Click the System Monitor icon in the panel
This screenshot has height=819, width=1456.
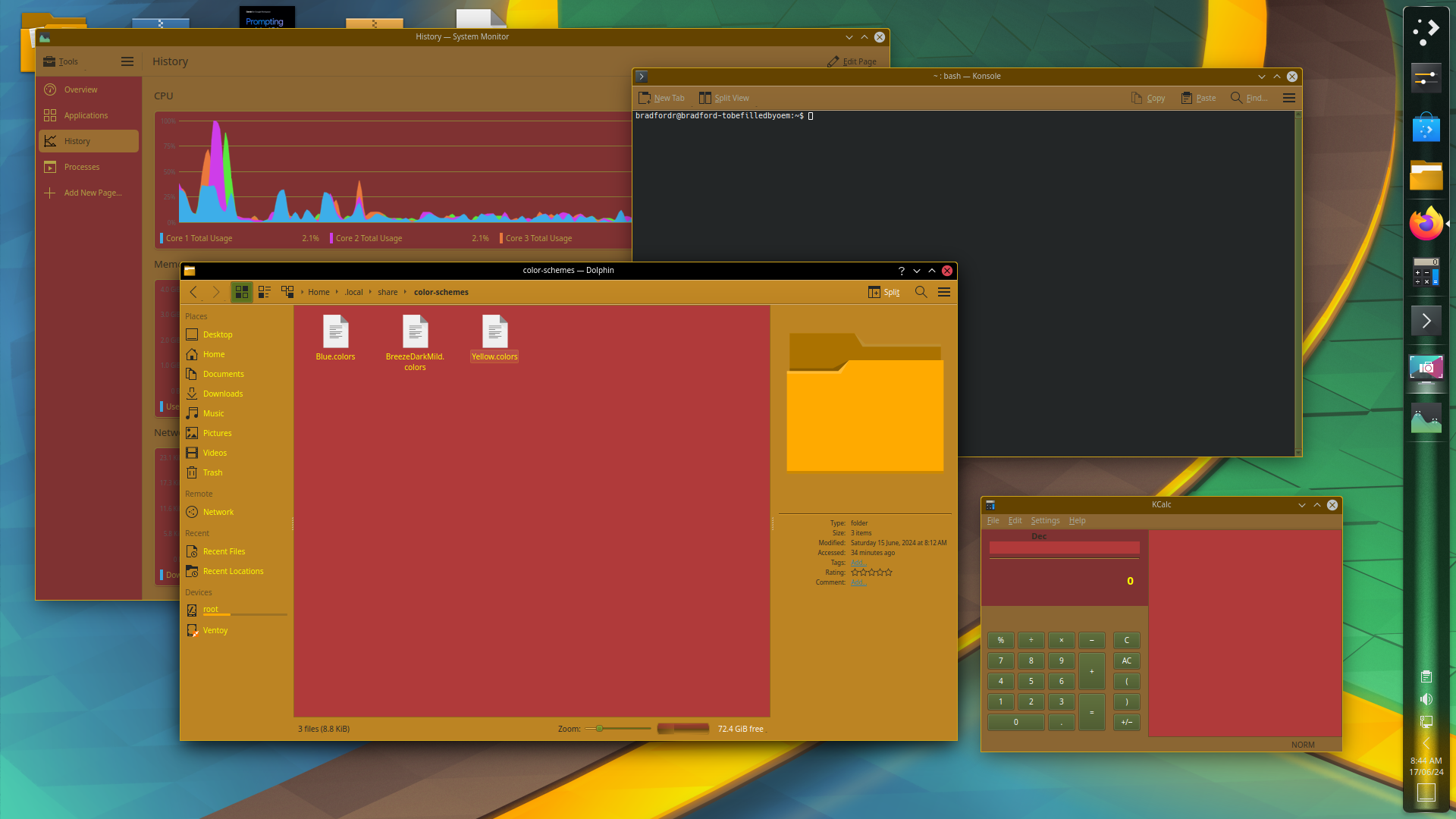(x=1426, y=418)
